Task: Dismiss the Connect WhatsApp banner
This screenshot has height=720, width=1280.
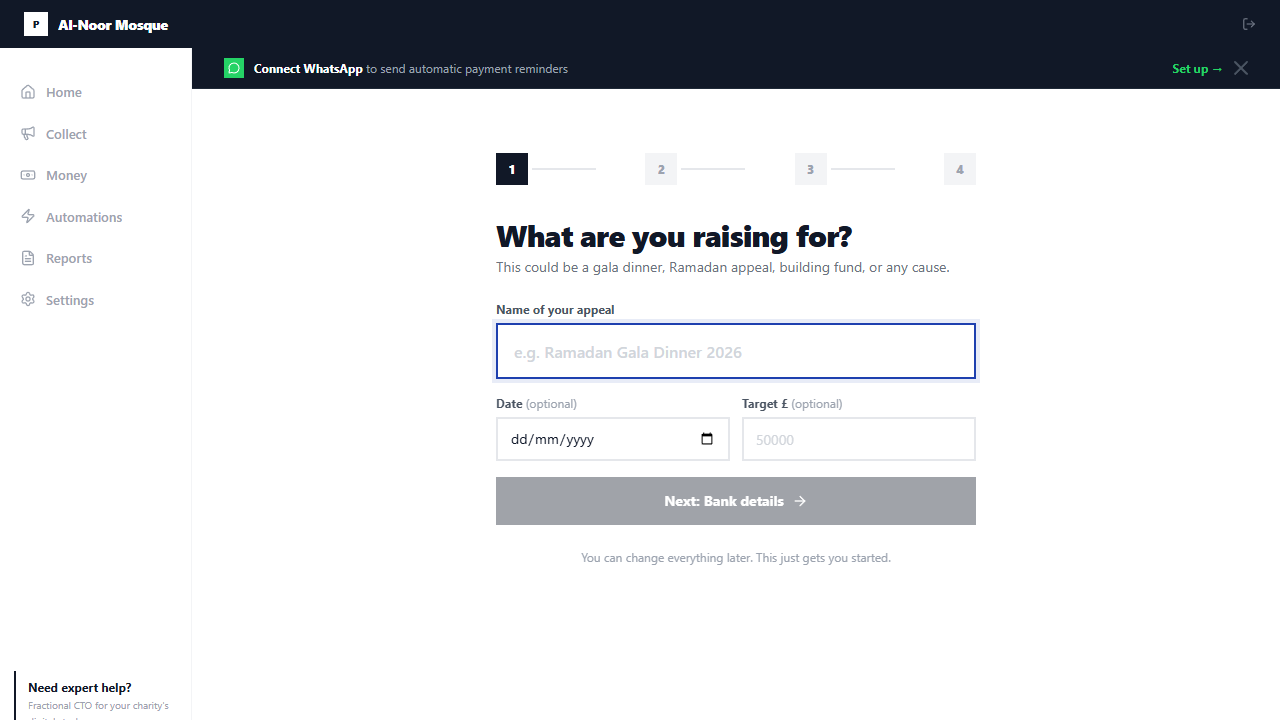Action: click(x=1241, y=68)
